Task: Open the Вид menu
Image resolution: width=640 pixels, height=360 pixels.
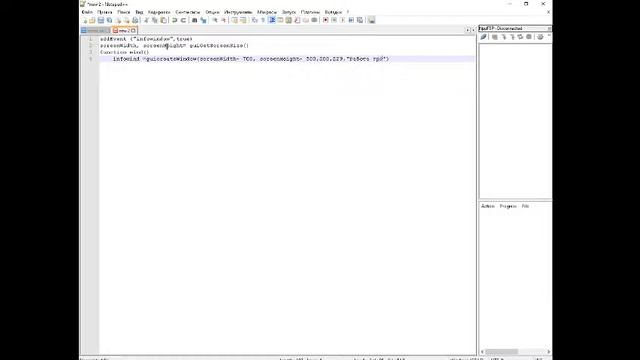Action: click(139, 12)
